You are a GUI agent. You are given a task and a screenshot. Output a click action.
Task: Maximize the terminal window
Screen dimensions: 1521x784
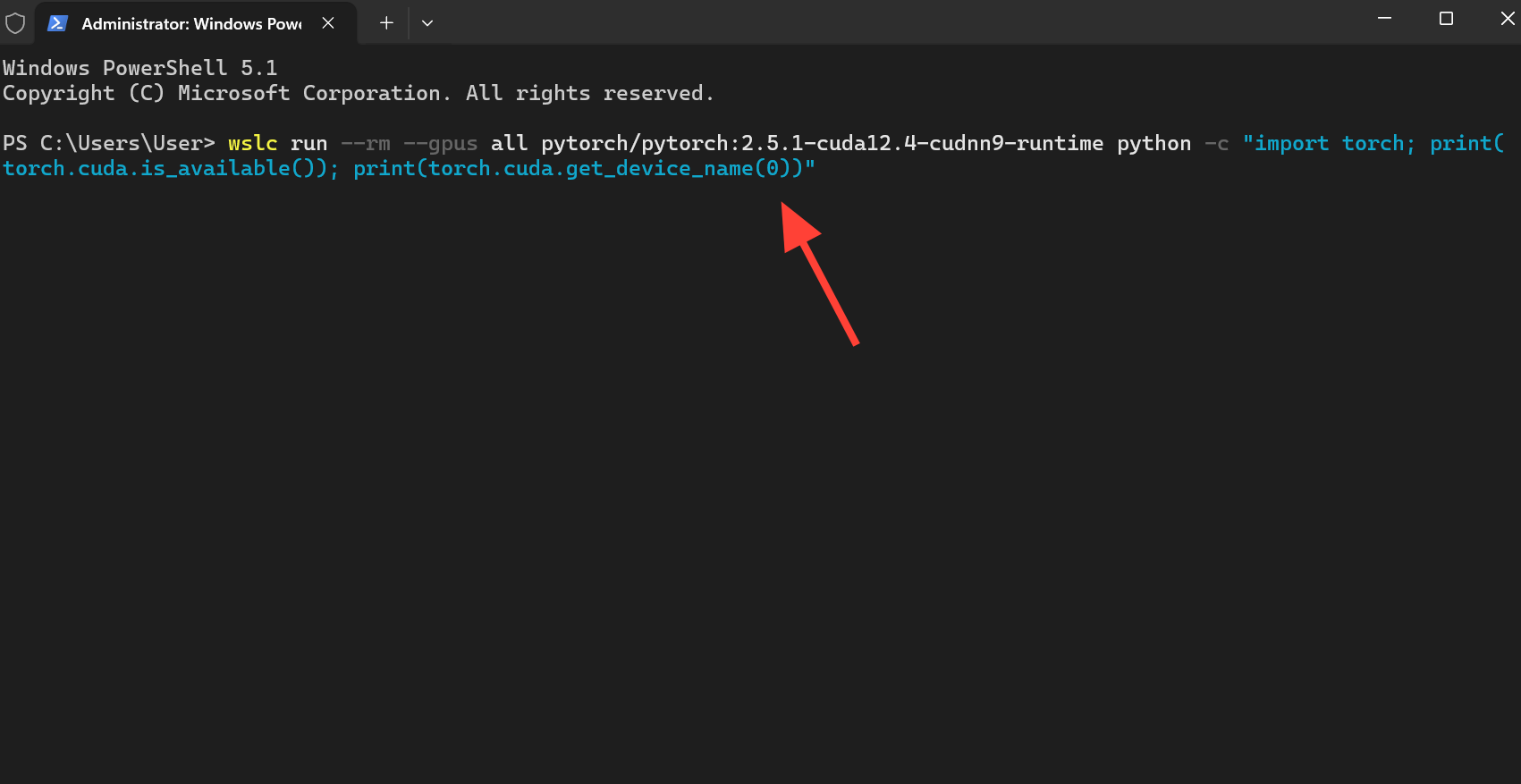[1446, 18]
